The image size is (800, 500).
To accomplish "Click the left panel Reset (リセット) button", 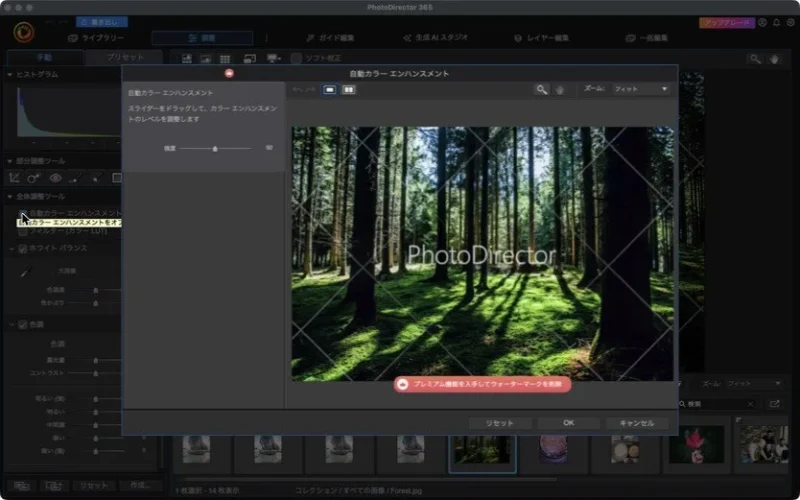I will (94, 486).
